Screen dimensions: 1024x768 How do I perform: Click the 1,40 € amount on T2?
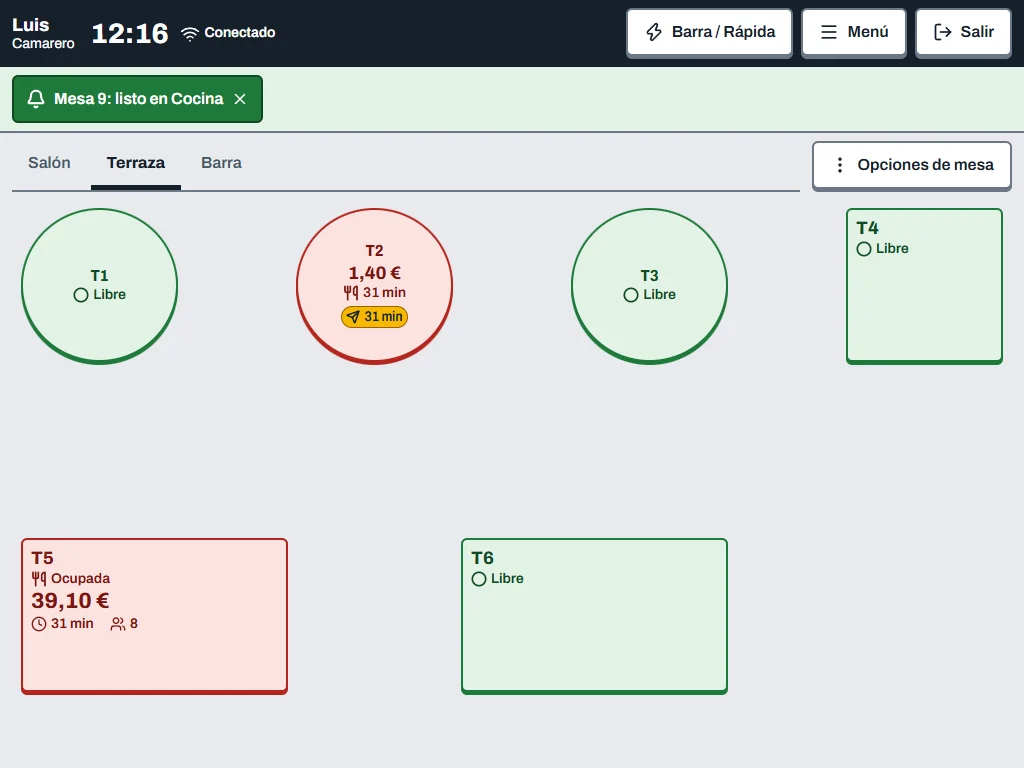tap(374, 273)
